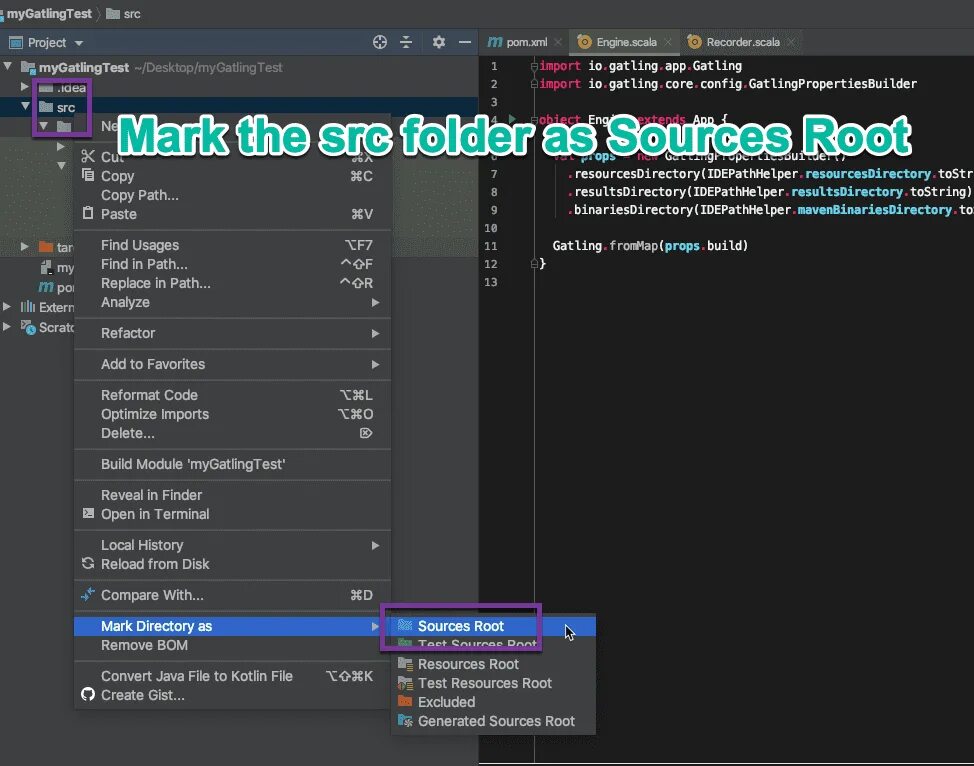
Task: Click the Compare With diff icon
Action: (89, 594)
